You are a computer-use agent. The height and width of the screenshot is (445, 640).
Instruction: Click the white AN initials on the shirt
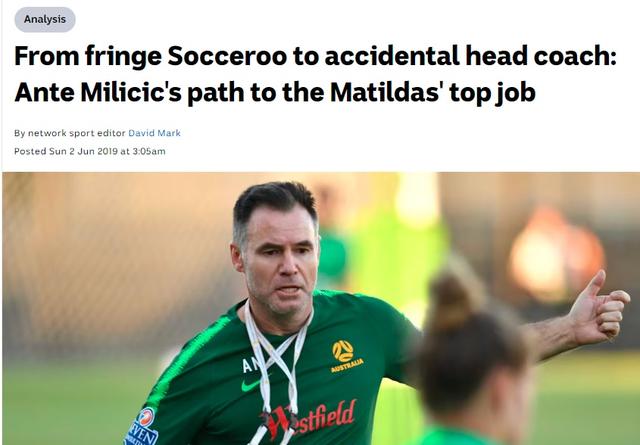[x=249, y=365]
